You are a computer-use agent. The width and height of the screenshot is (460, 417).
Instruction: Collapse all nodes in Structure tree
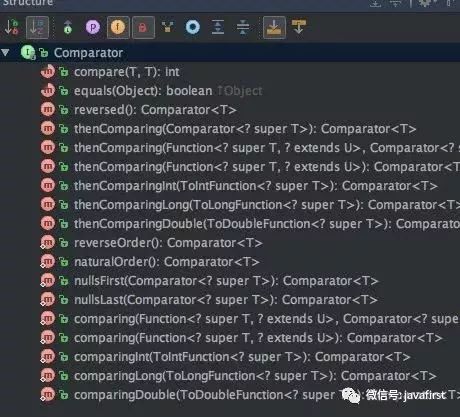click(x=243, y=27)
